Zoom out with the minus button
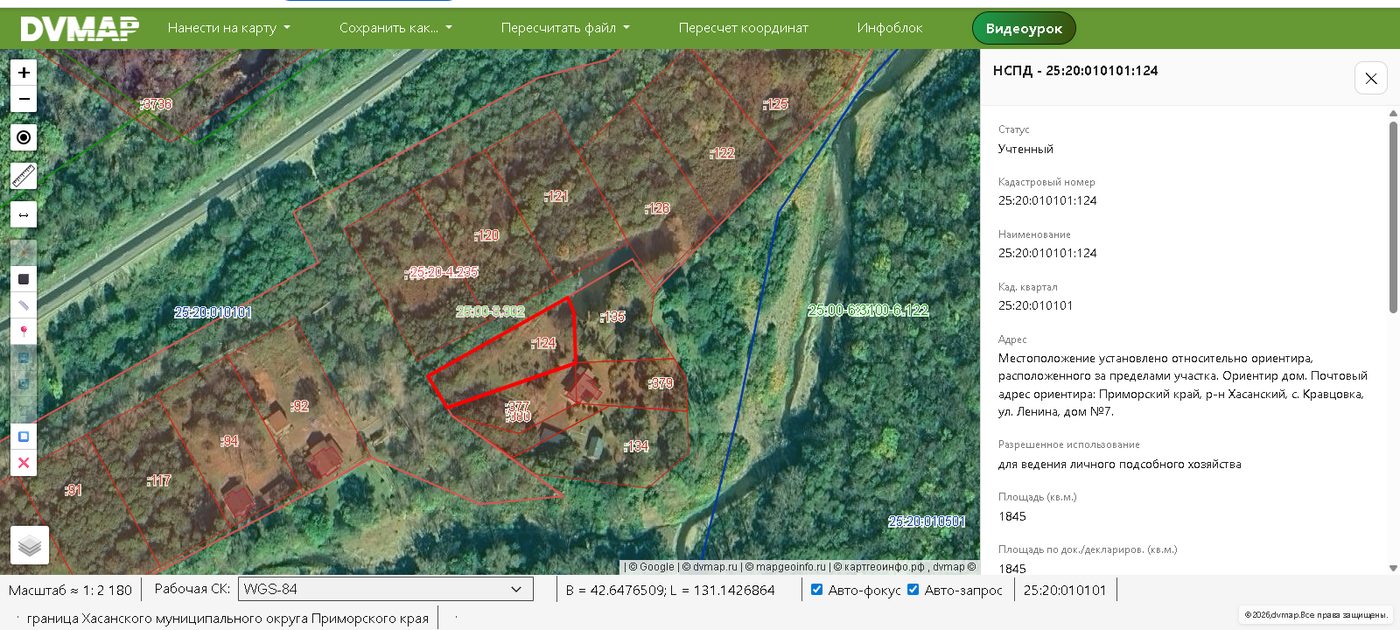Image resolution: width=1400 pixels, height=630 pixels. pyautogui.click(x=24, y=99)
